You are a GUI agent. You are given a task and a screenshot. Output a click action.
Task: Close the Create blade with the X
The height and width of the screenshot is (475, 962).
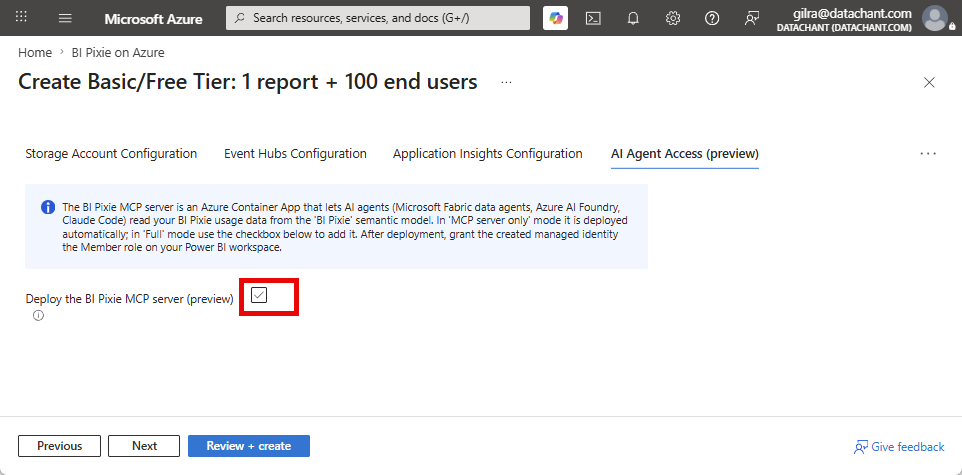(929, 82)
